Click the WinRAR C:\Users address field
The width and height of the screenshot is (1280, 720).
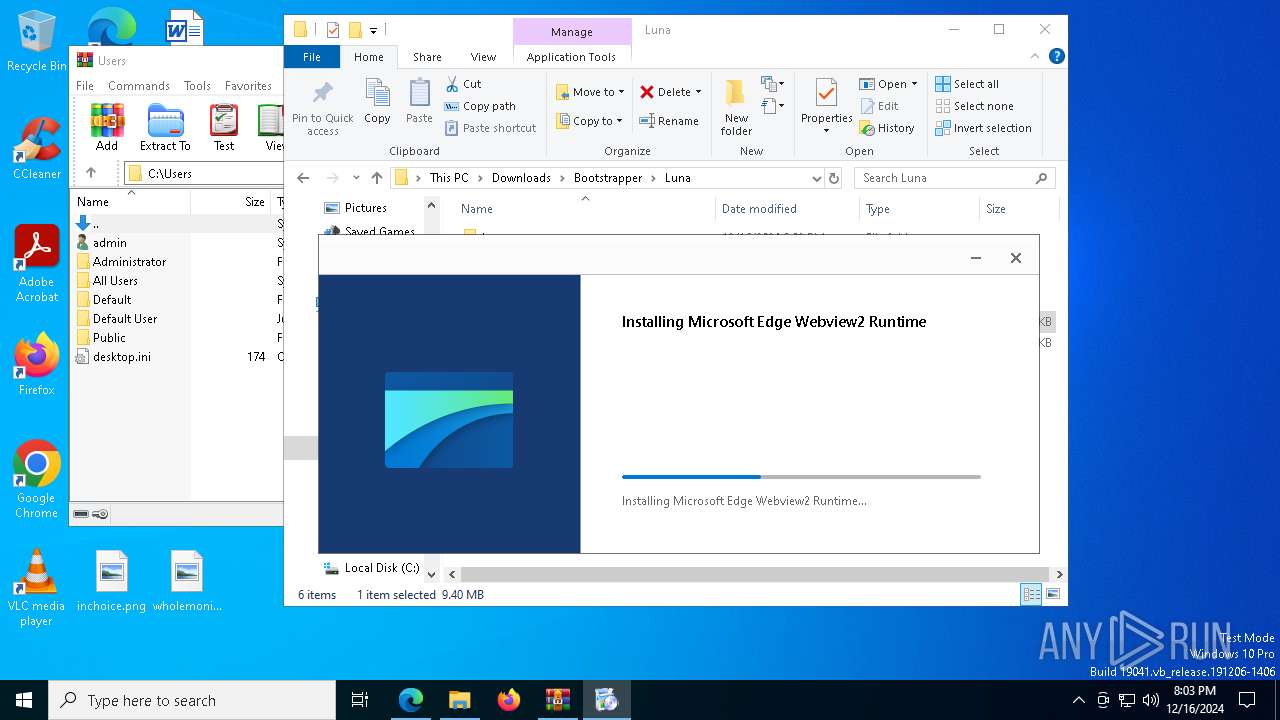click(x=204, y=173)
